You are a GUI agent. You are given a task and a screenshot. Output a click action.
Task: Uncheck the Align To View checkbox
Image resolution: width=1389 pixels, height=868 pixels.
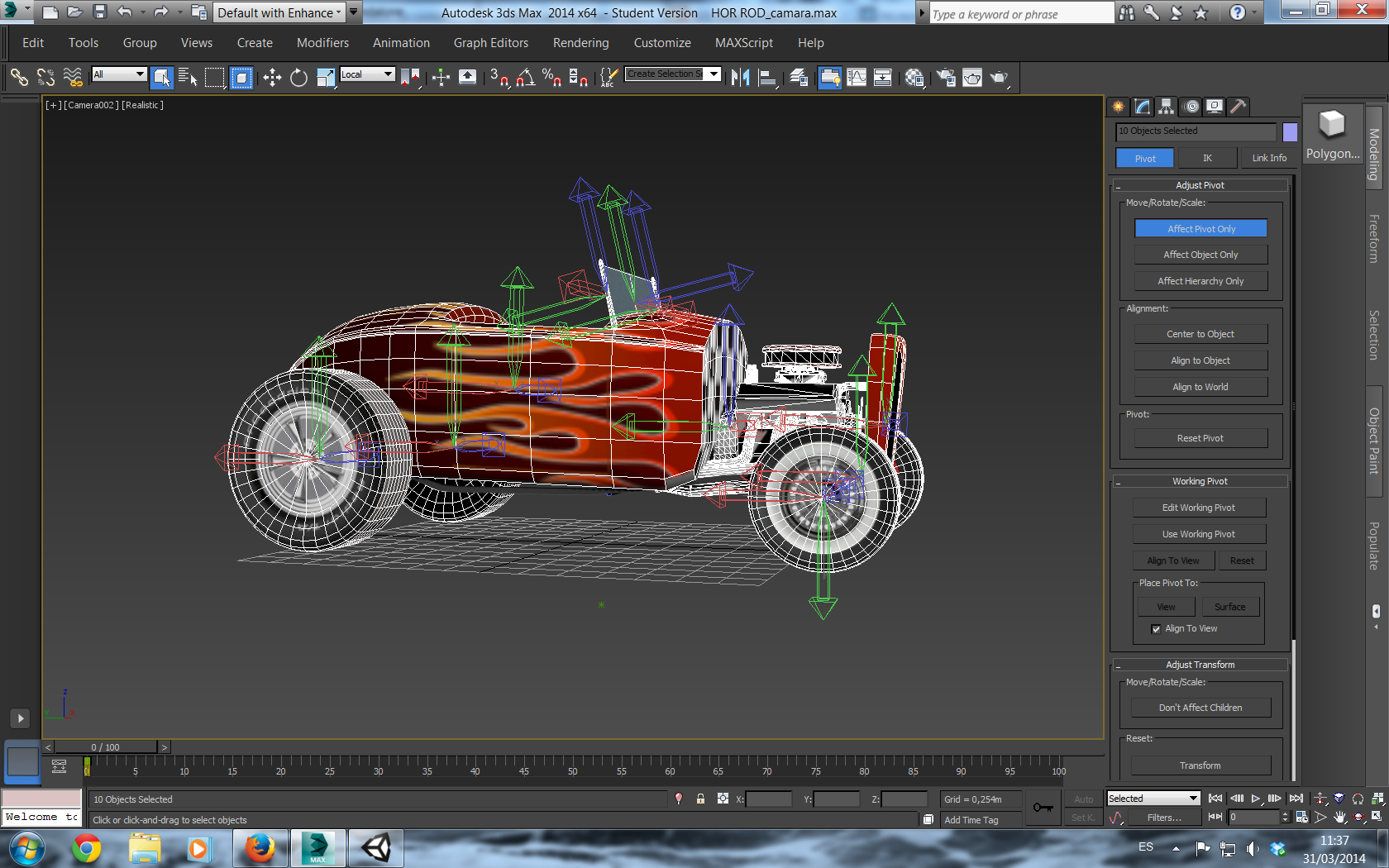[x=1156, y=629]
